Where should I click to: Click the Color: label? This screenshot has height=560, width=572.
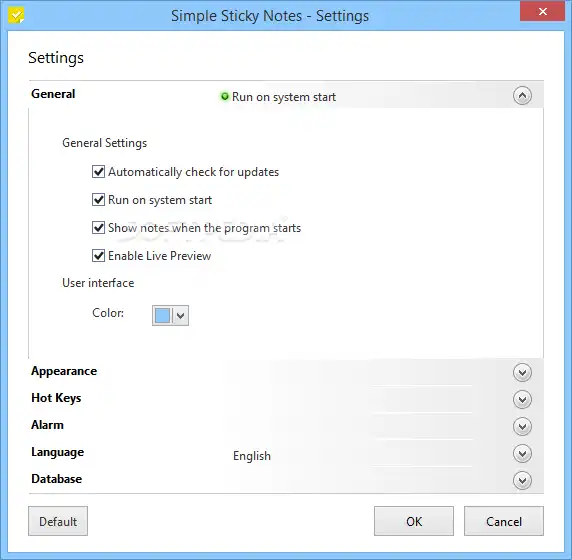click(x=108, y=313)
